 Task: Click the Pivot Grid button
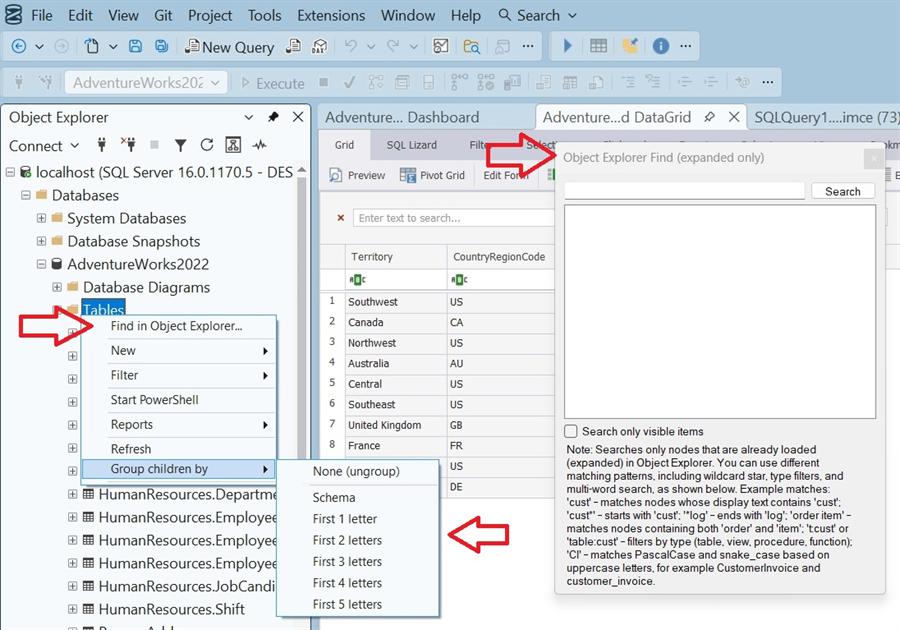pos(432,175)
